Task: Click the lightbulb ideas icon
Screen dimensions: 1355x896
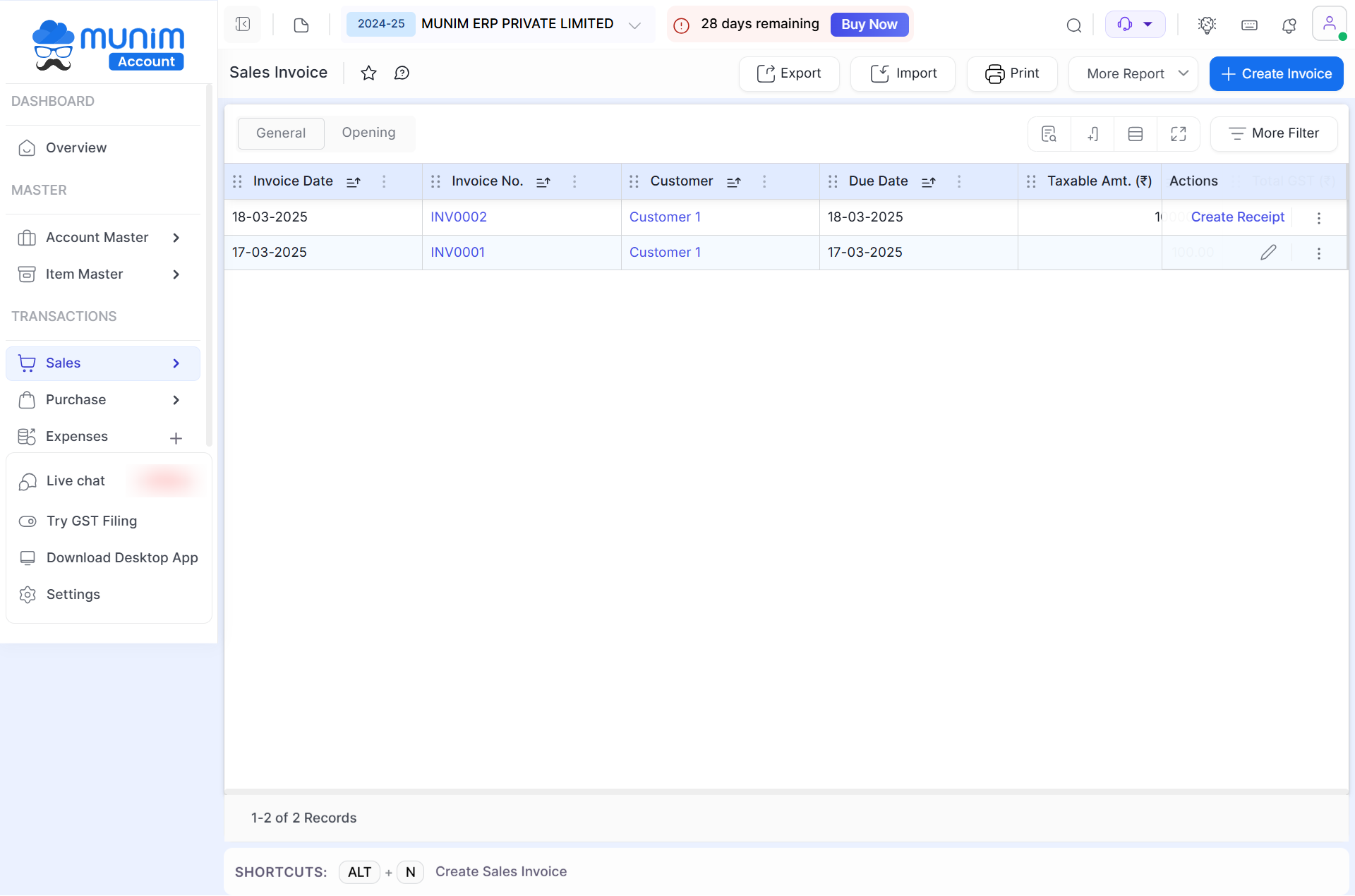Action: (x=1207, y=25)
